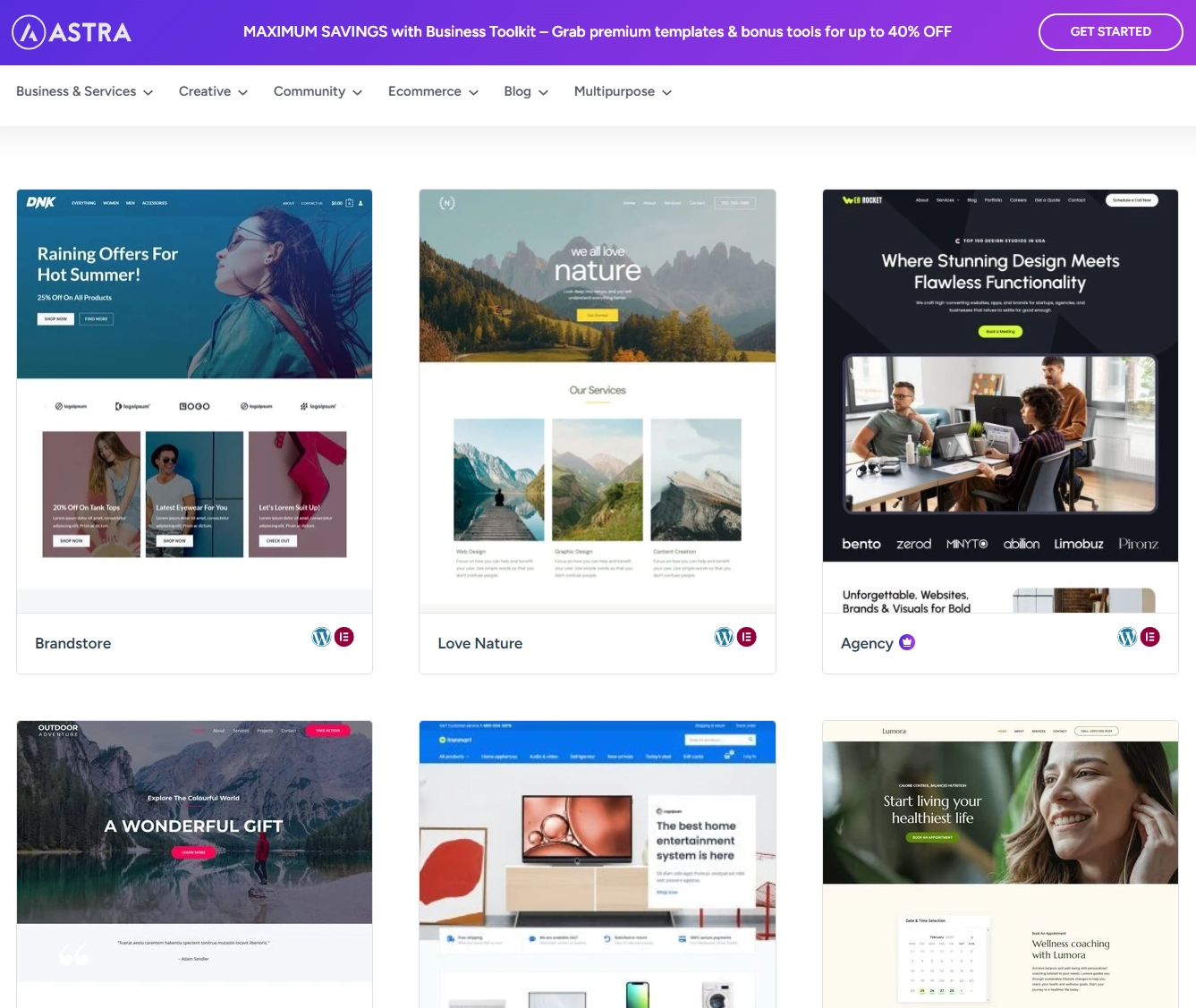Screen dimensions: 1196x1008
Task: Open the Creative category dropdown
Action: pos(213,91)
